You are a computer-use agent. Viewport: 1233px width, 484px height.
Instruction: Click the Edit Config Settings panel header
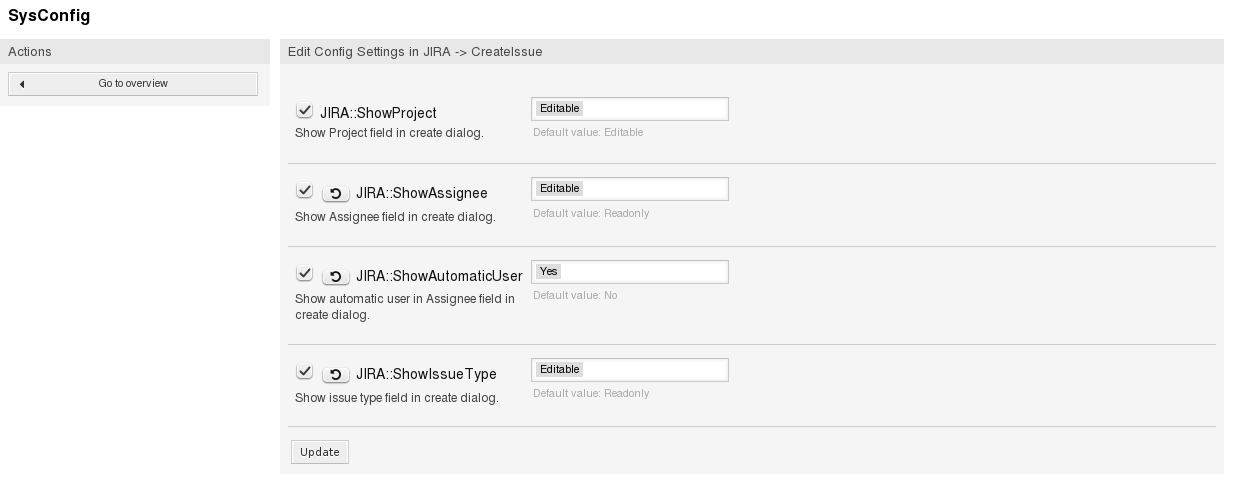click(x=415, y=52)
